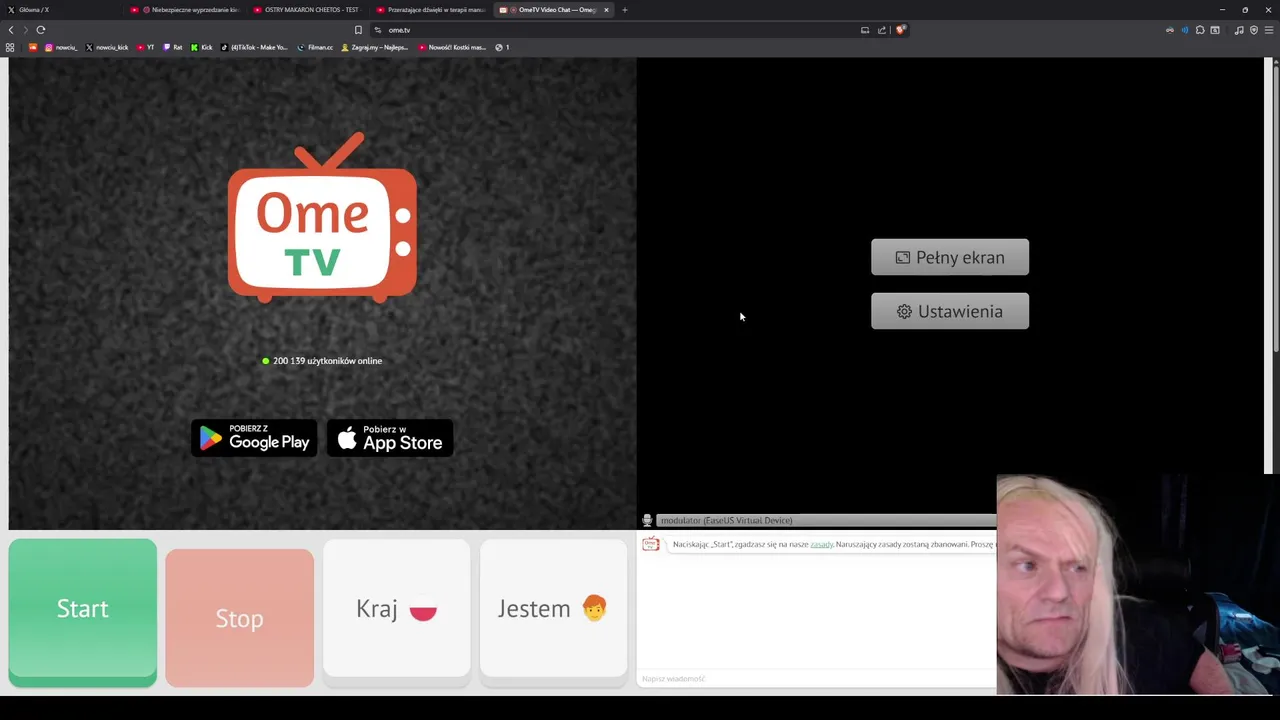Click the shield VPN icon near menu
Image resolution: width=1280 pixels, height=720 pixels.
pos(1254,30)
